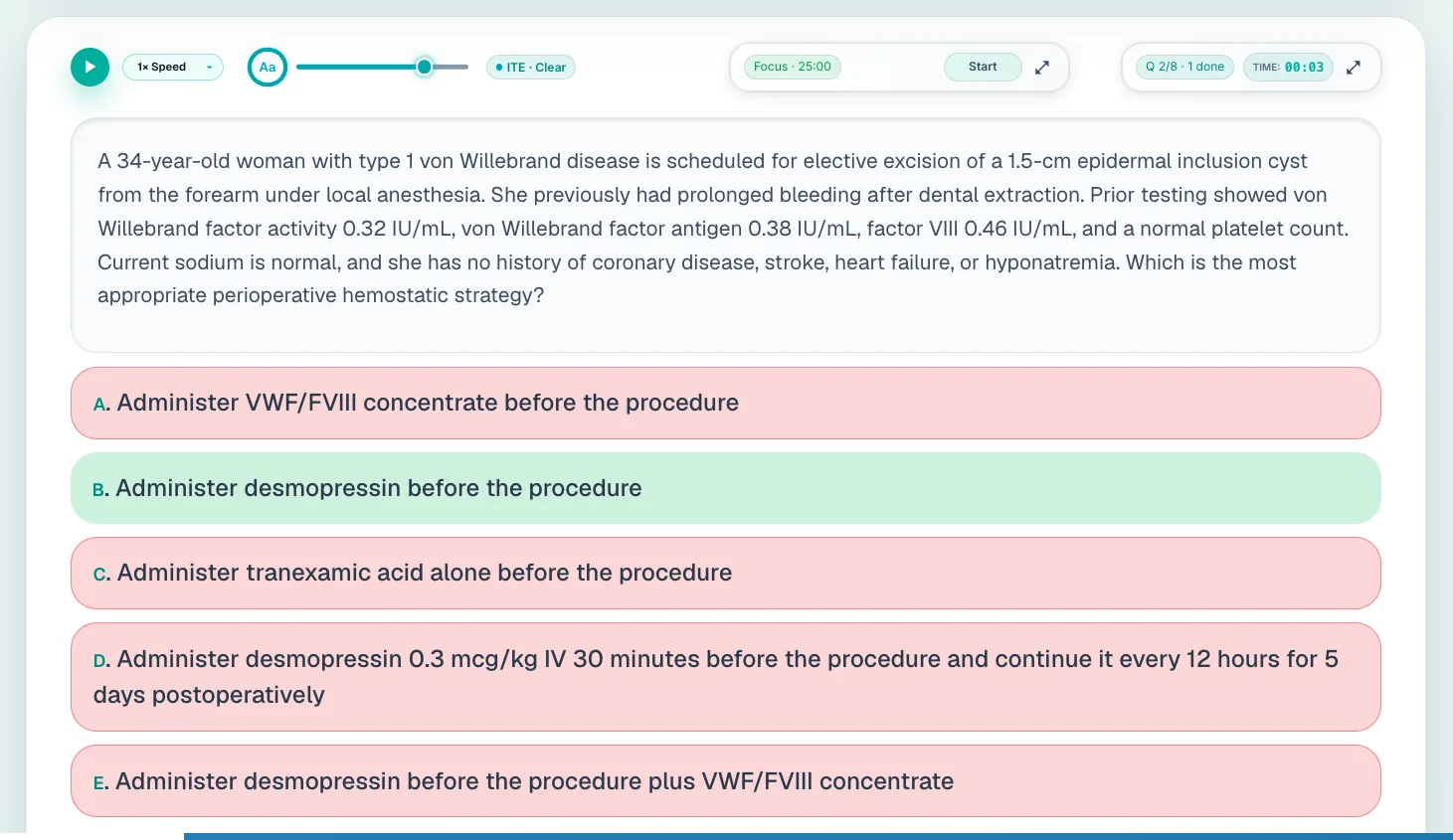The height and width of the screenshot is (840, 1453).
Task: Play the question audio
Action: pyautogui.click(x=90, y=67)
